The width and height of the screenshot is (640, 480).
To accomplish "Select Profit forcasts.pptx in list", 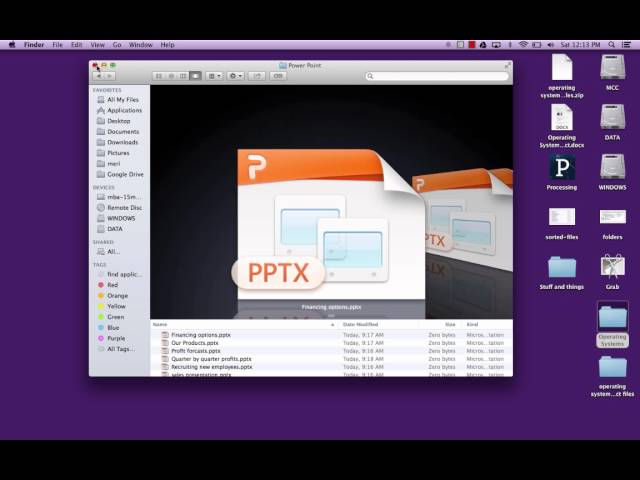I will [331, 351].
